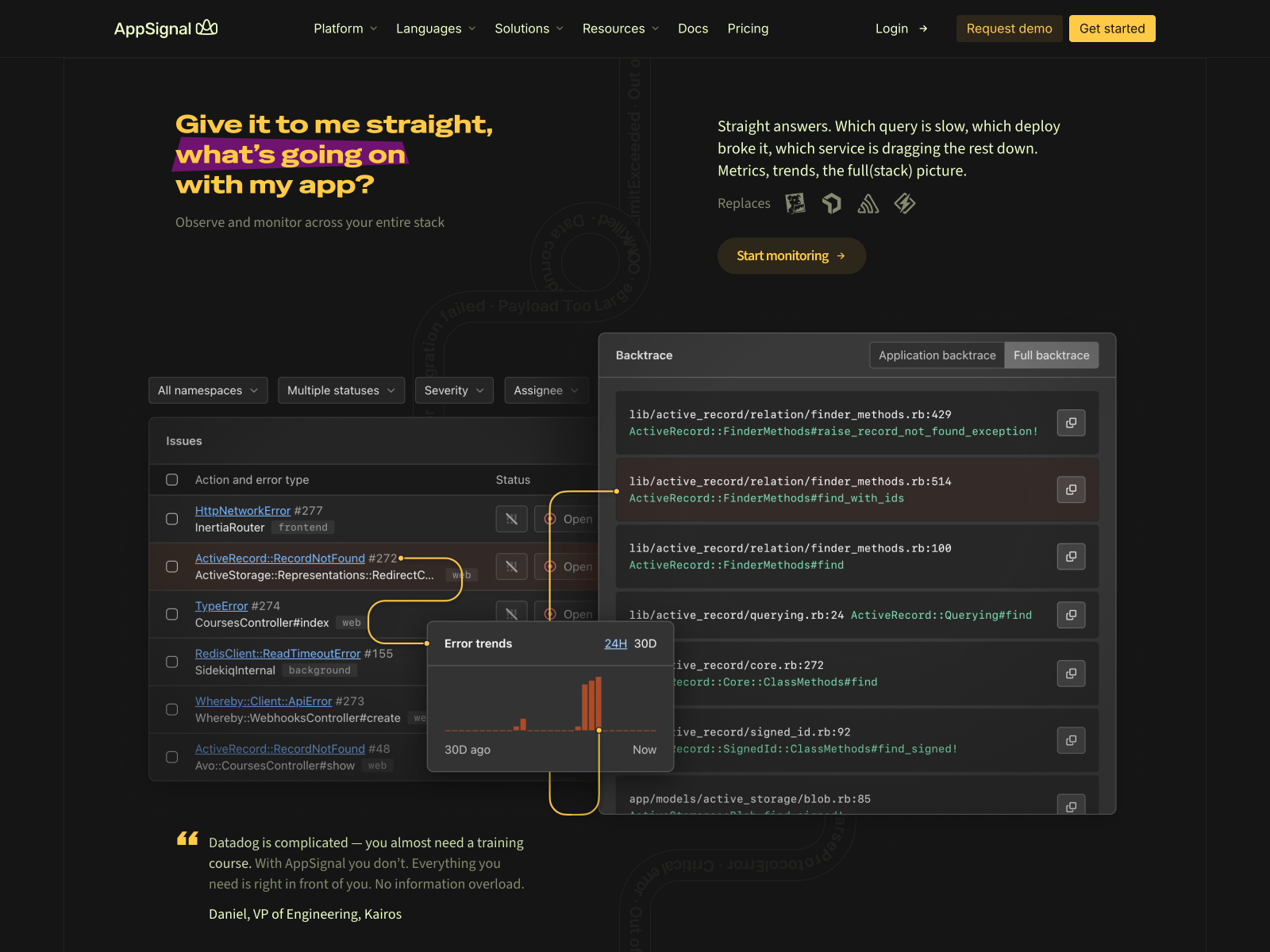This screenshot has height=952, width=1270.
Task: Check the RedisClient::ReadTimeoutError #155 checkbox
Action: click(x=171, y=662)
